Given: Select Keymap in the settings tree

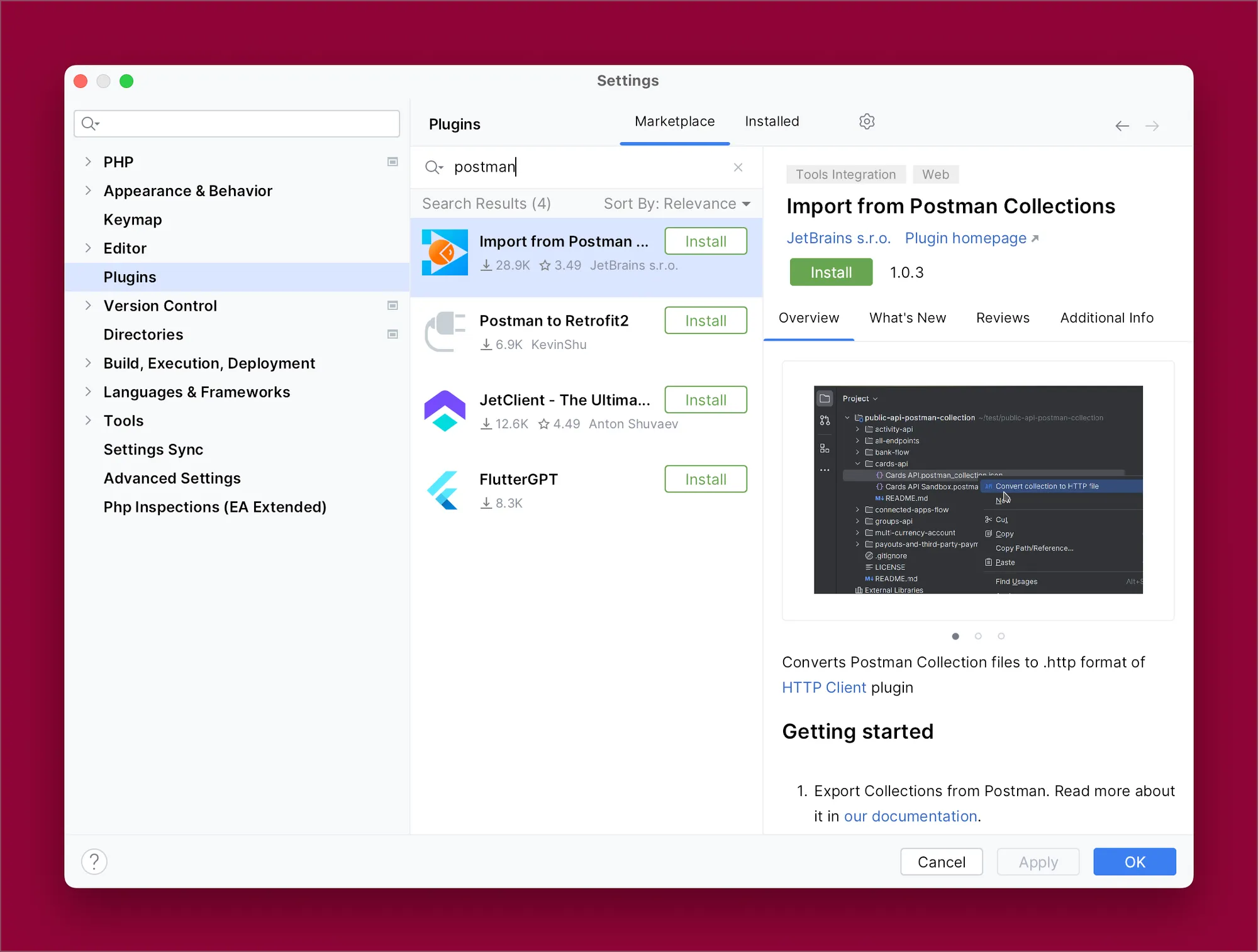Looking at the screenshot, I should point(133,219).
